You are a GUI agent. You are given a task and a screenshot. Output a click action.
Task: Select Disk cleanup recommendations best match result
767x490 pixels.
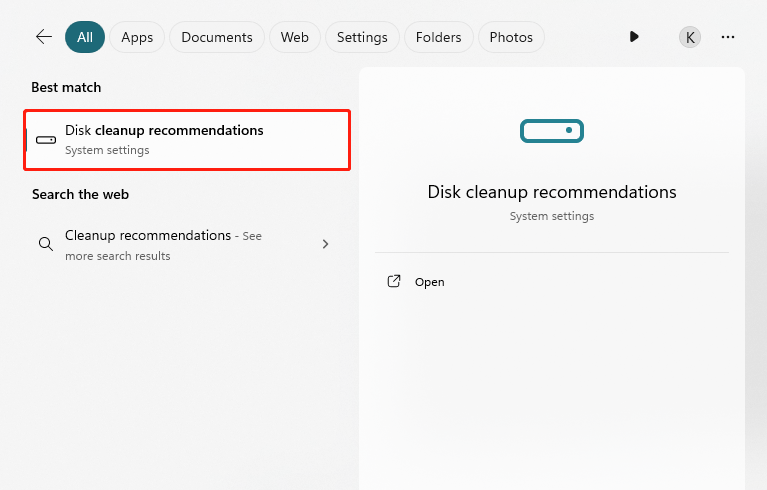pyautogui.click(x=188, y=140)
